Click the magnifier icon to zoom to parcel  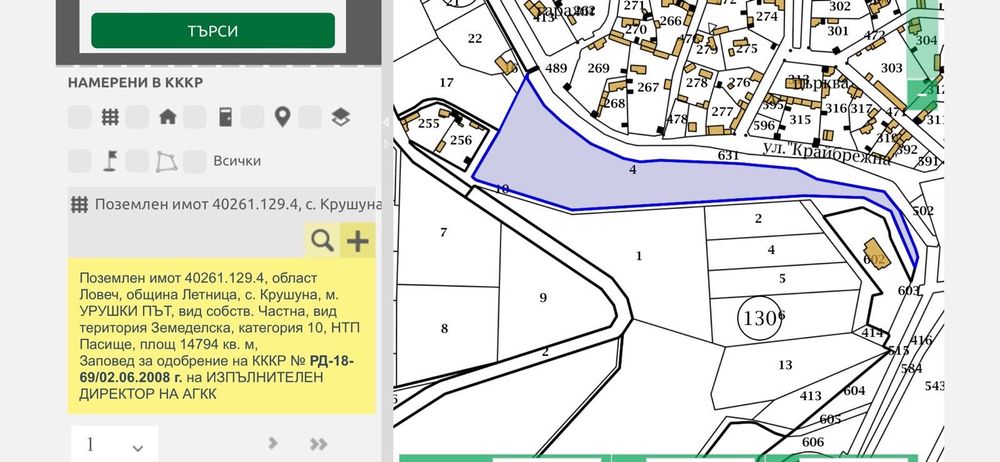tap(322, 241)
